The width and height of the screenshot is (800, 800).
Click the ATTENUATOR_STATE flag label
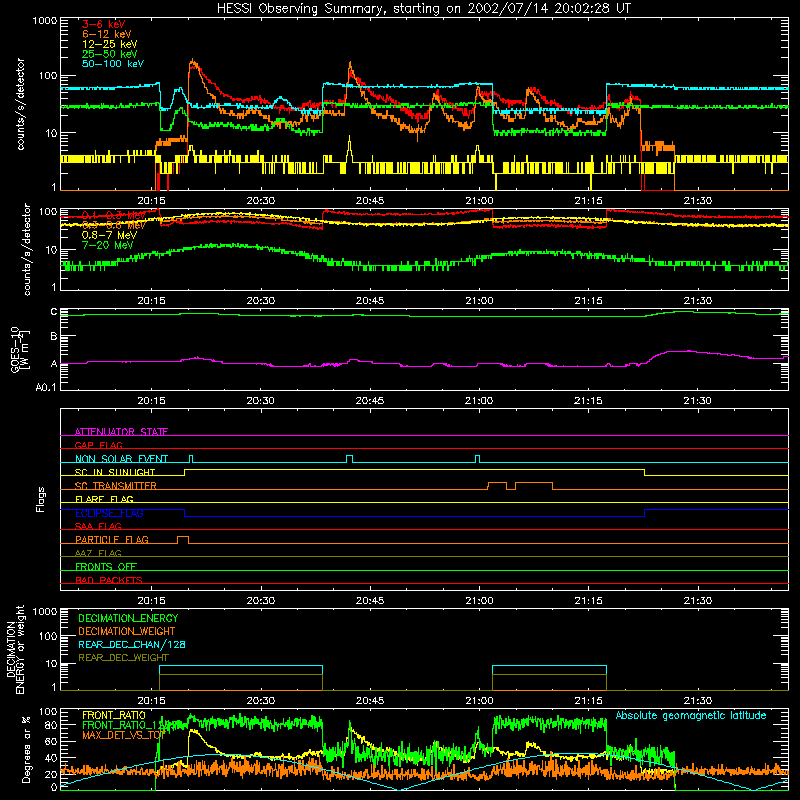coord(121,432)
